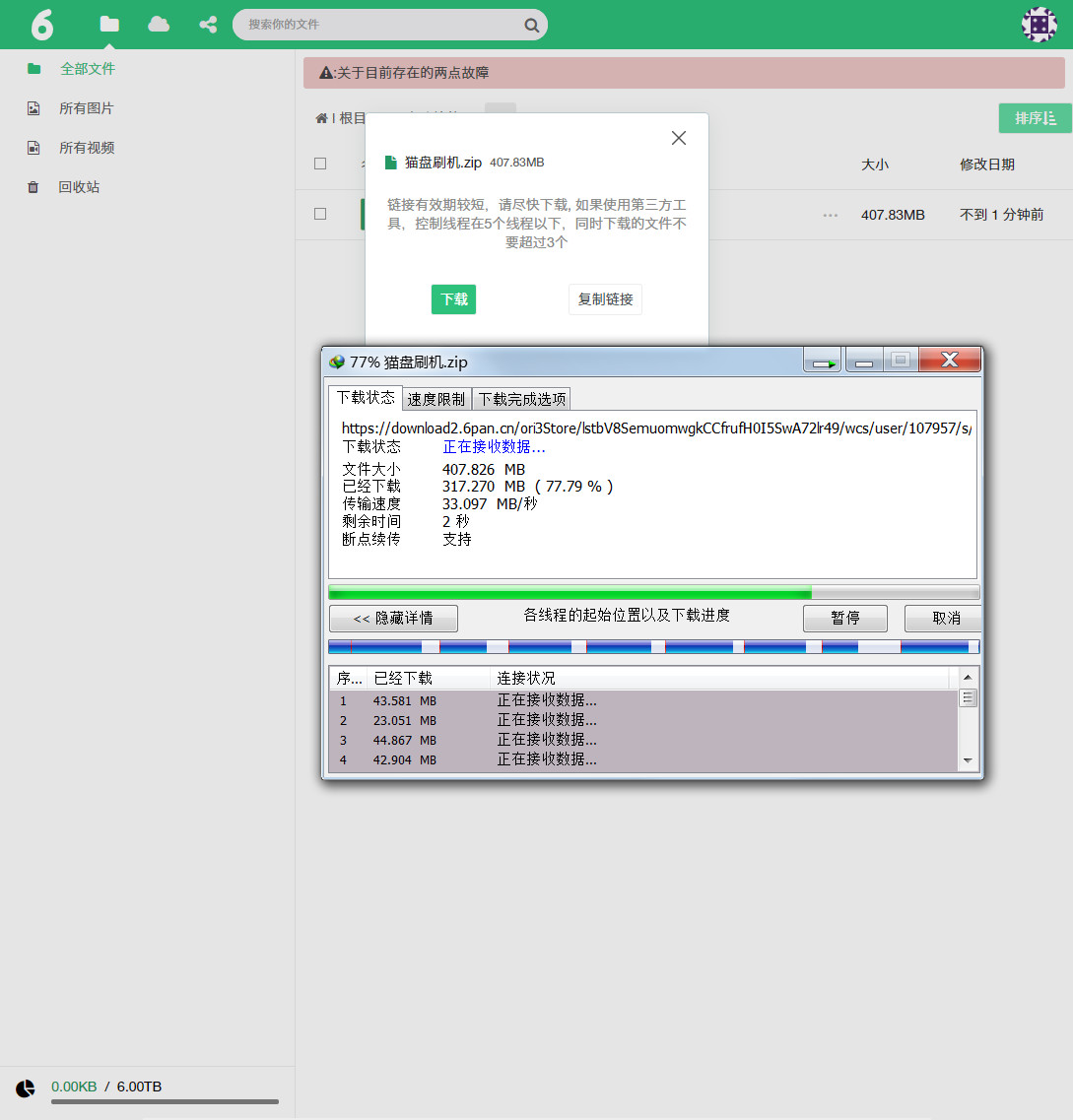Switch to the 下载完成选项 tab

(521, 399)
